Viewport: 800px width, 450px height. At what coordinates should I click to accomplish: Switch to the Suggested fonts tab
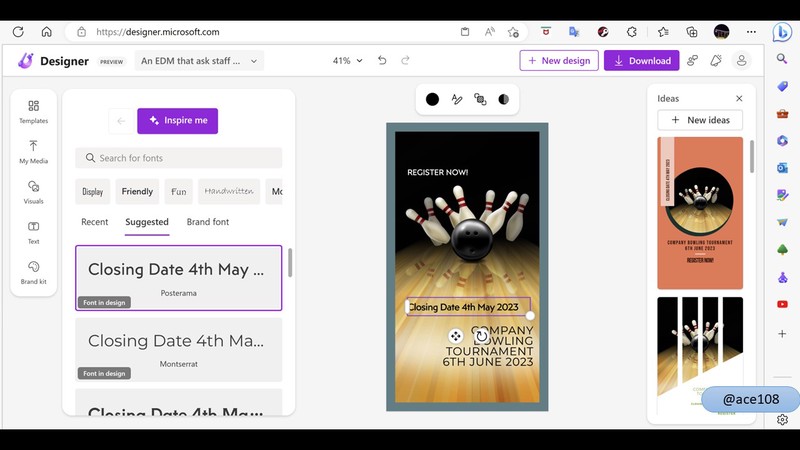coord(147,222)
